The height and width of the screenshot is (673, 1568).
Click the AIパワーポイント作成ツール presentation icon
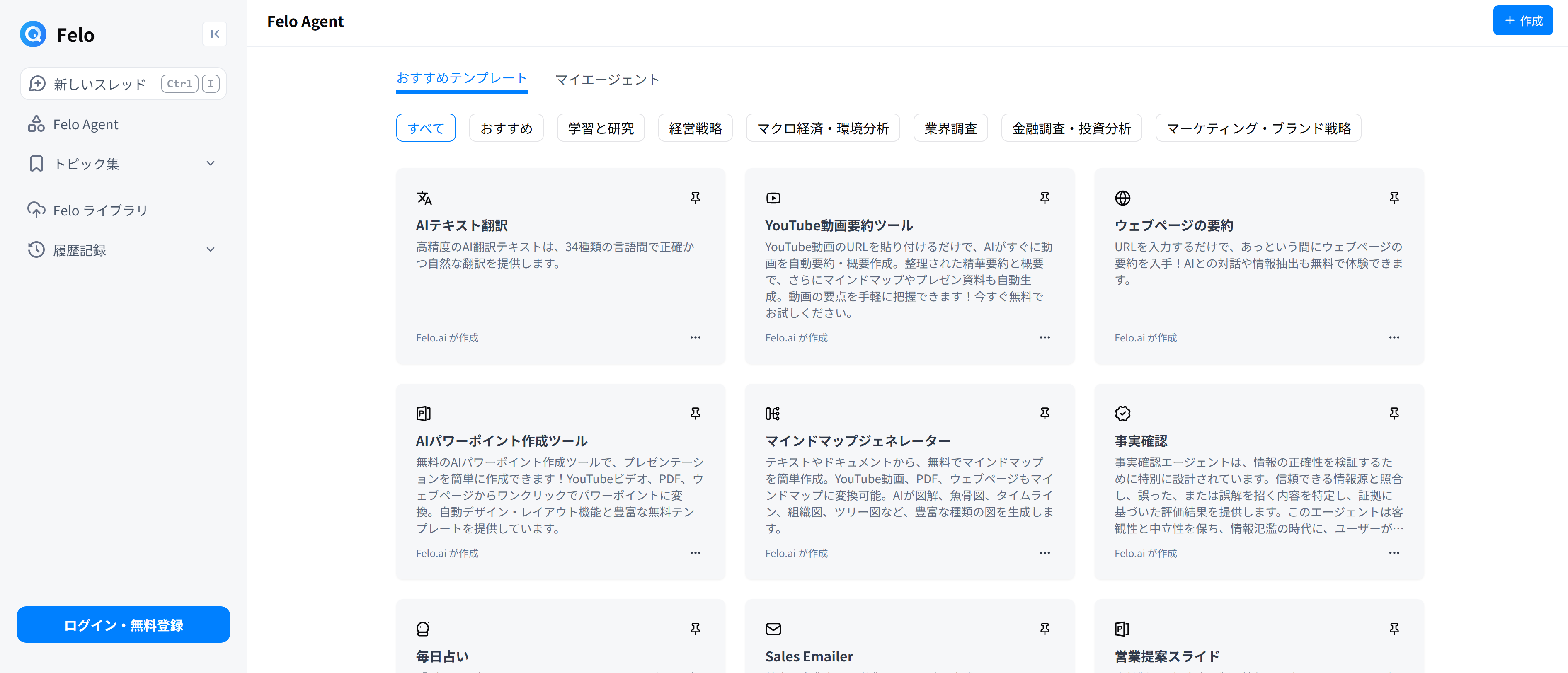(424, 413)
